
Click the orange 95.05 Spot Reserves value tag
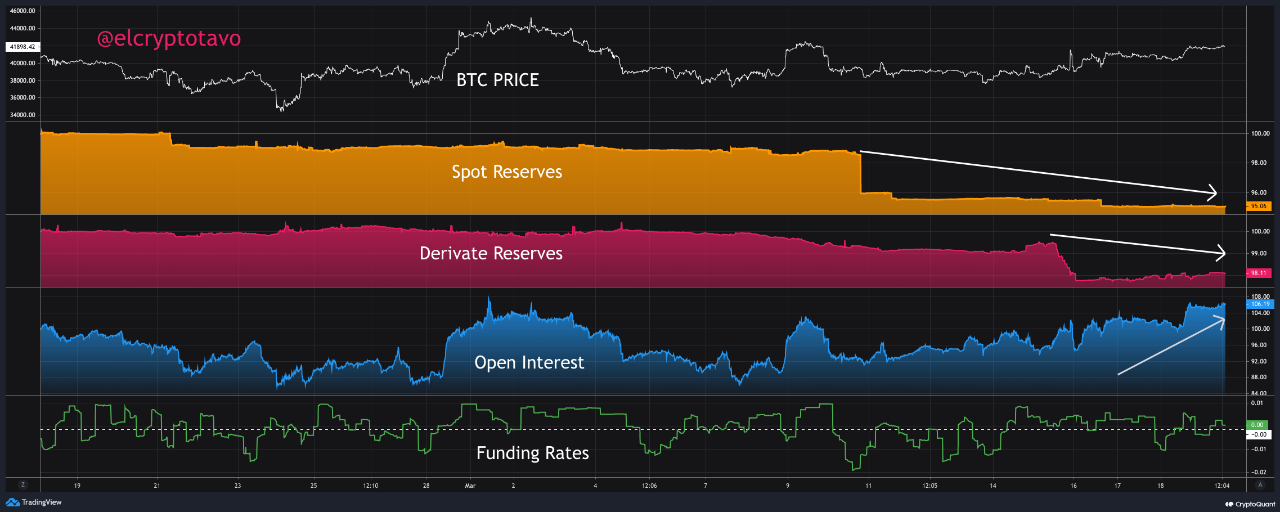pyautogui.click(x=1257, y=207)
